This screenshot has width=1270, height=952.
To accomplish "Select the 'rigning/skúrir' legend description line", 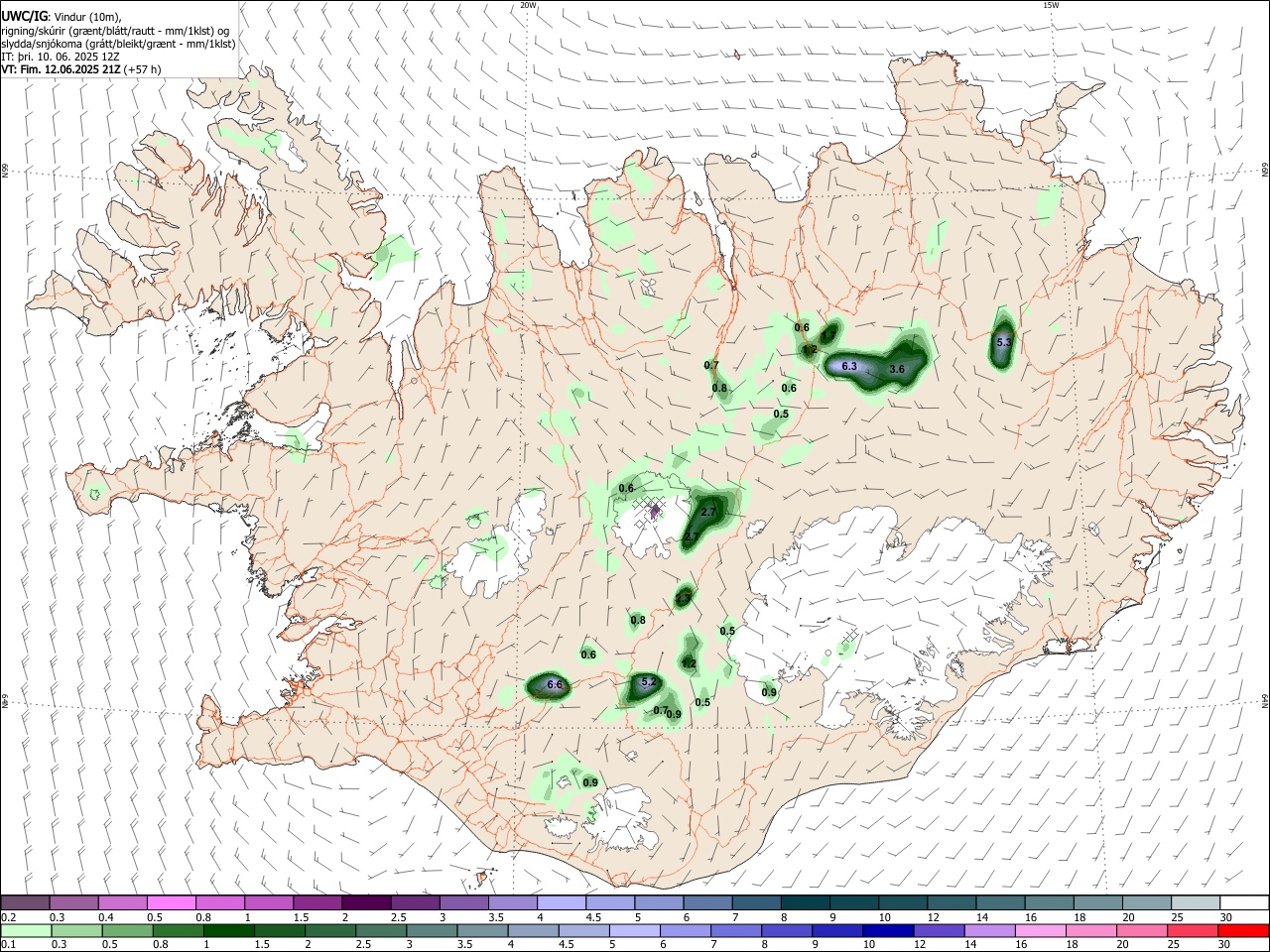I will [115, 31].
